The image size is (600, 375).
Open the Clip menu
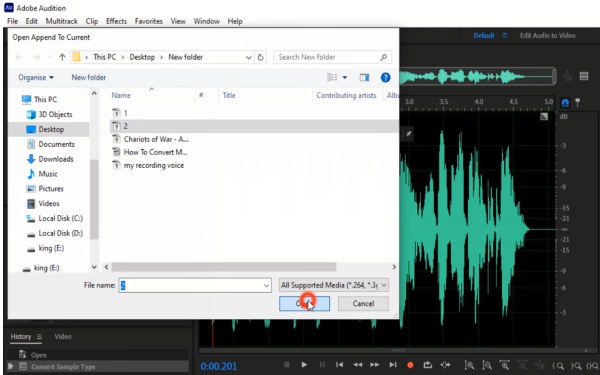[92, 21]
